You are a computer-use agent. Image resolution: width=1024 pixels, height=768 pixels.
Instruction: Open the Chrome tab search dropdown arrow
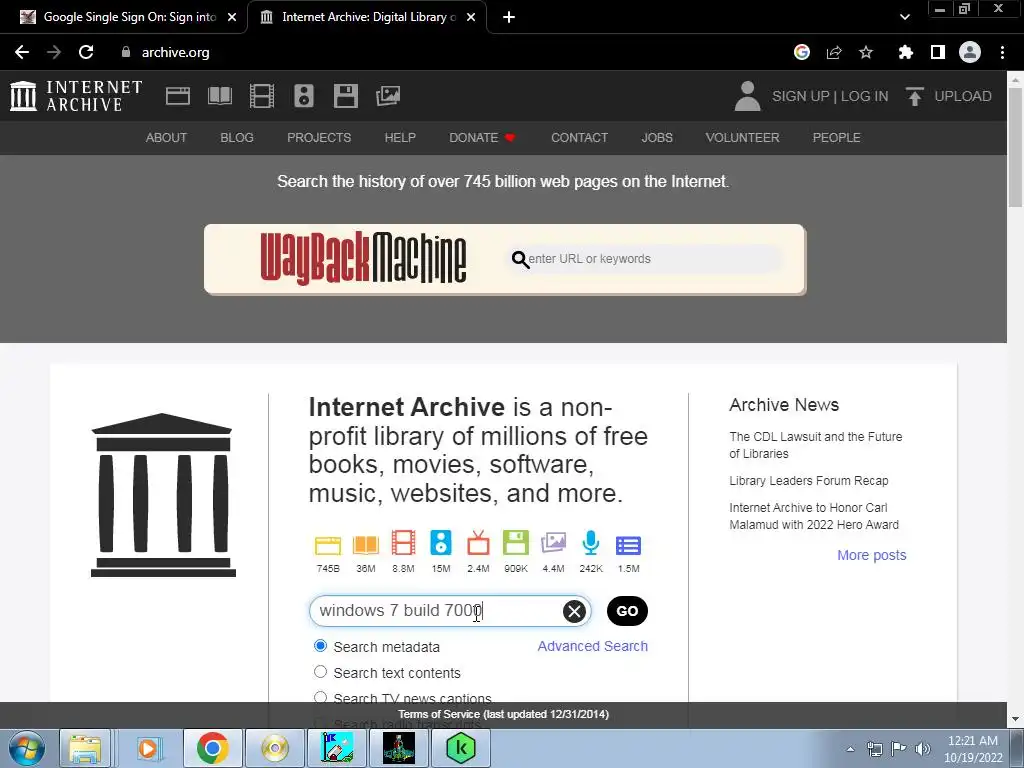[x=904, y=17]
